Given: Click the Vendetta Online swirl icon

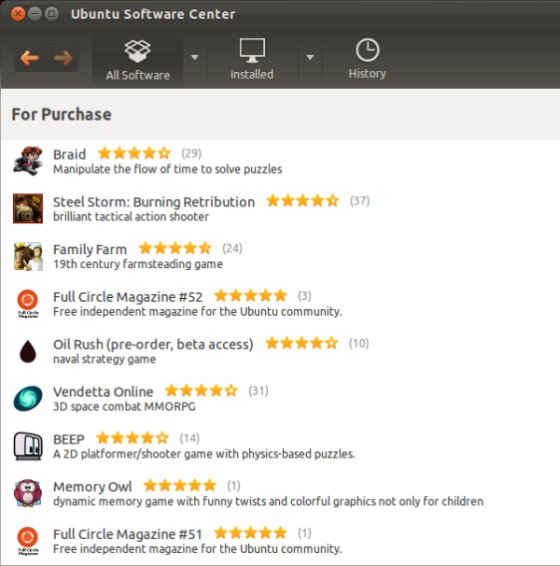Looking at the screenshot, I should pyautogui.click(x=28, y=399).
